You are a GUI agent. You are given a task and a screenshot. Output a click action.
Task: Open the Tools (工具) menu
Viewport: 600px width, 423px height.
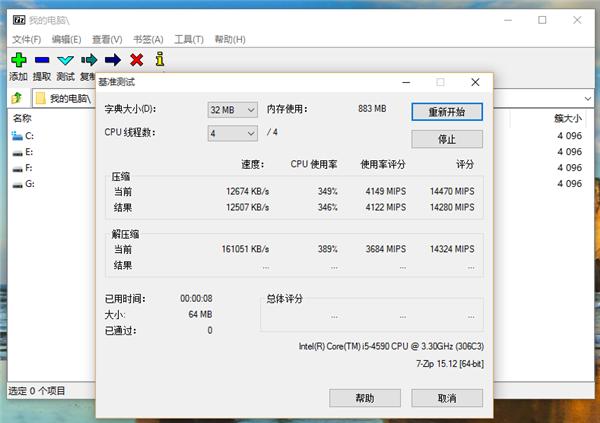[x=188, y=39]
